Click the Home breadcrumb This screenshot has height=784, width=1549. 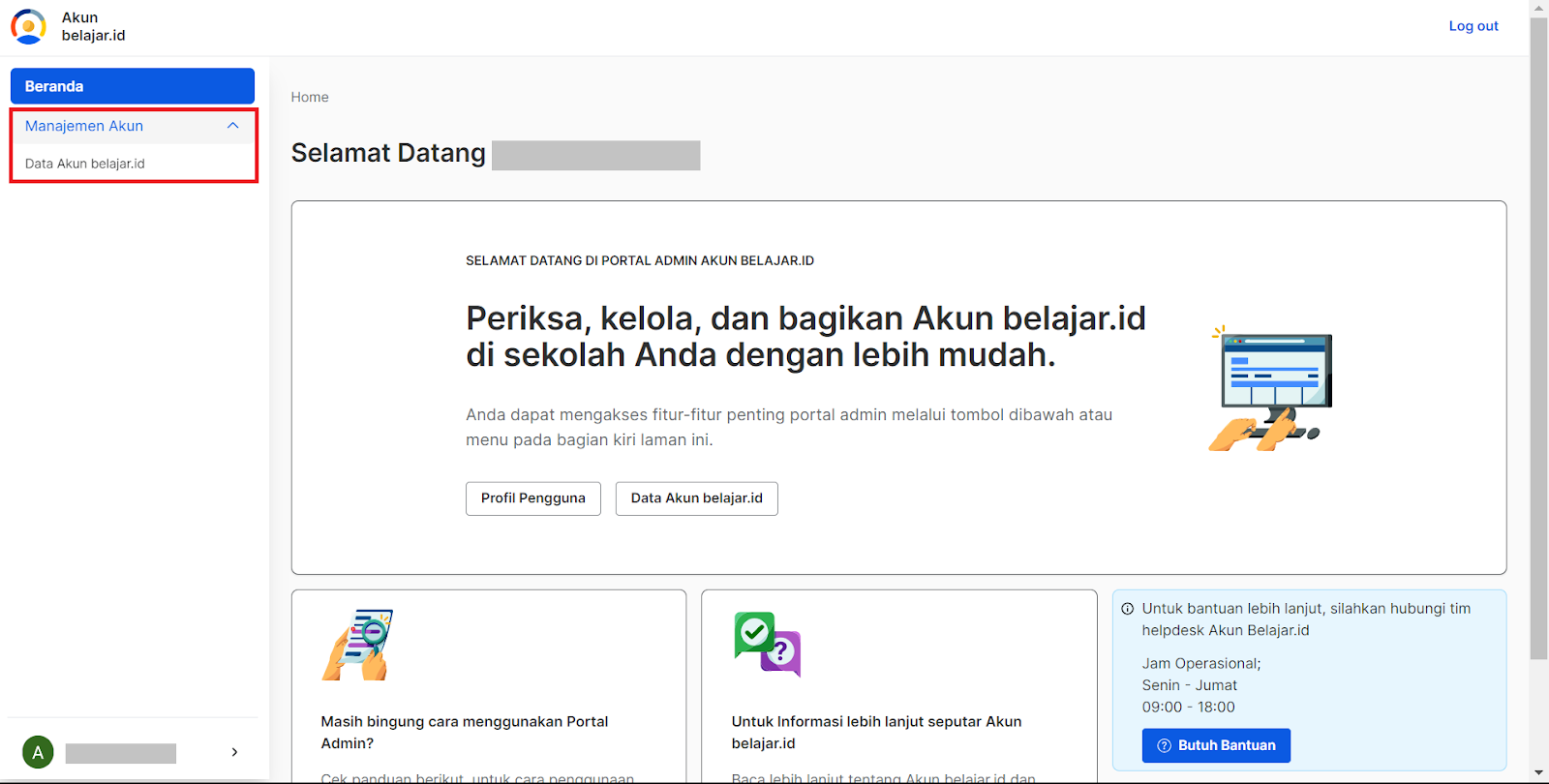(310, 97)
